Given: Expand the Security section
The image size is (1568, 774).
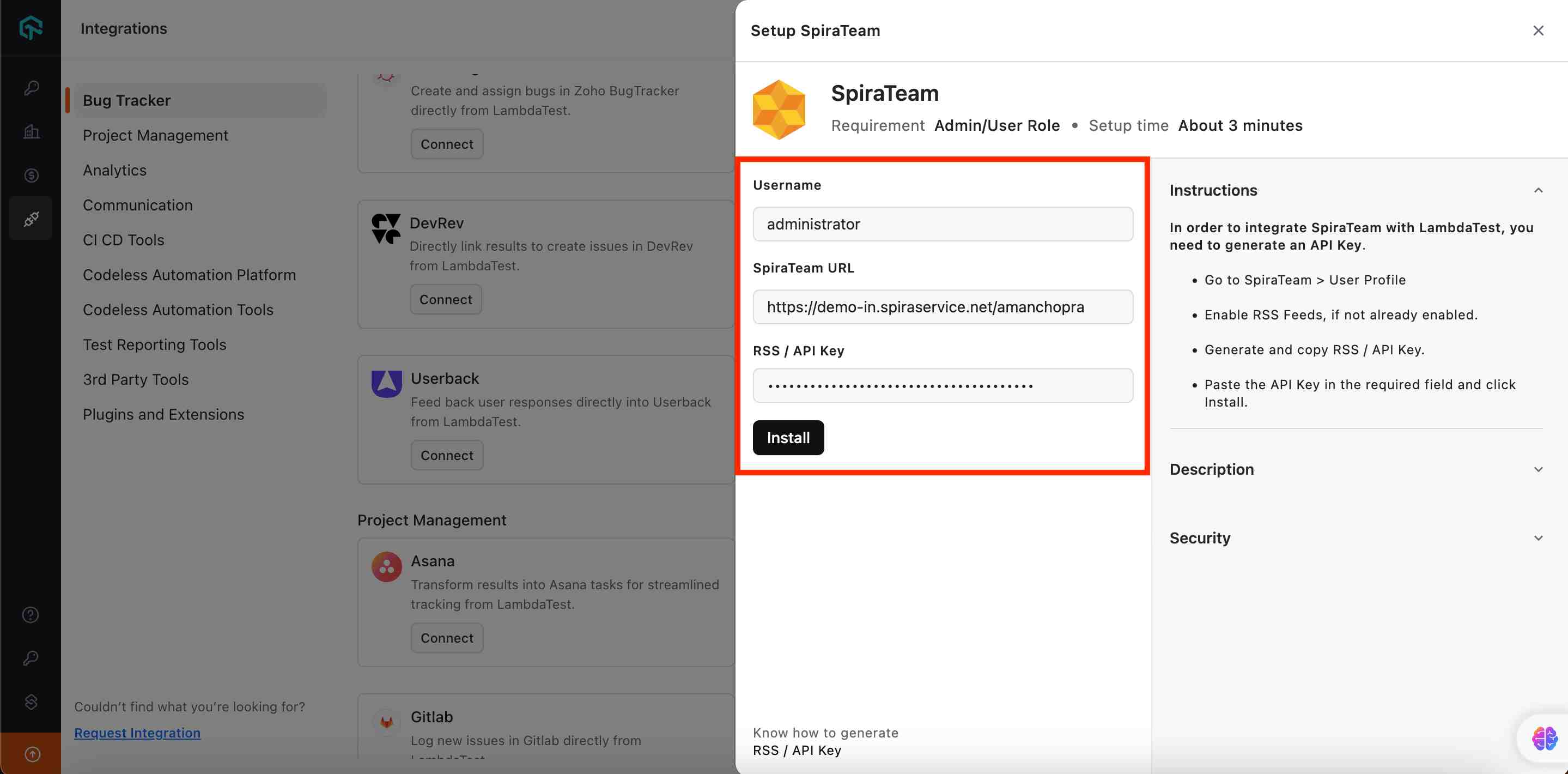Looking at the screenshot, I should click(1537, 539).
